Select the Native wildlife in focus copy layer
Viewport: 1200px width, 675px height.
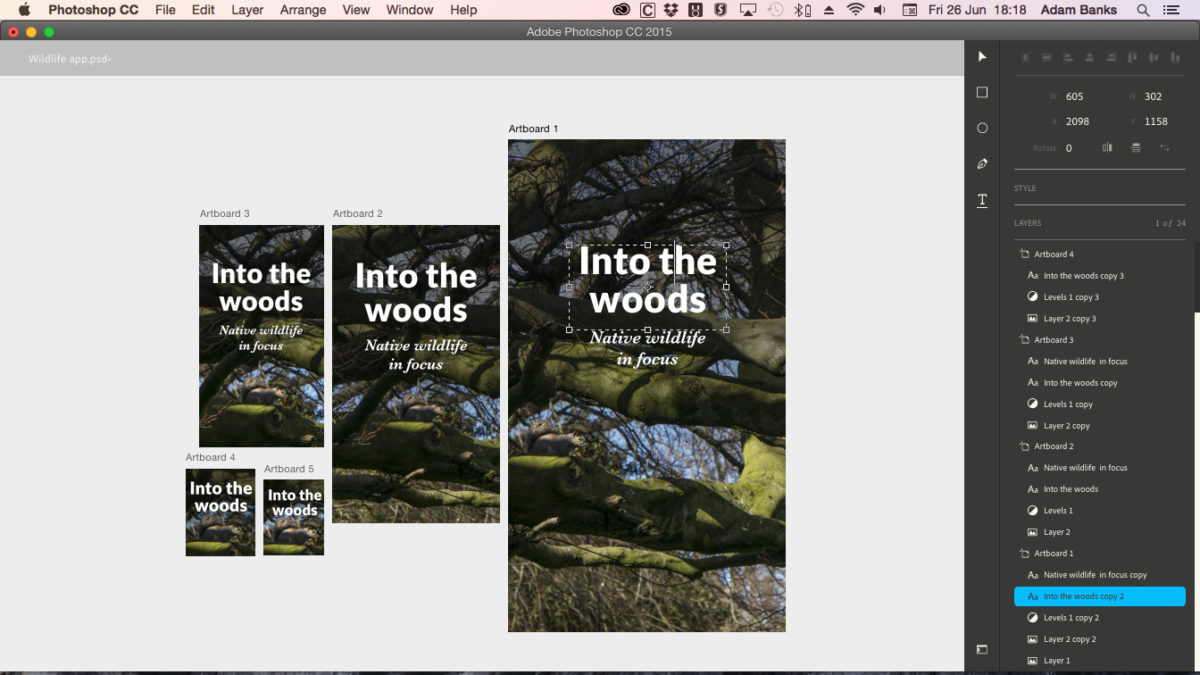1100,574
